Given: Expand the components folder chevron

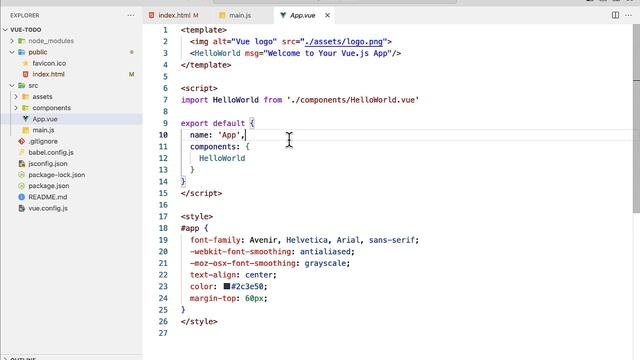Looking at the screenshot, I should tap(16, 108).
